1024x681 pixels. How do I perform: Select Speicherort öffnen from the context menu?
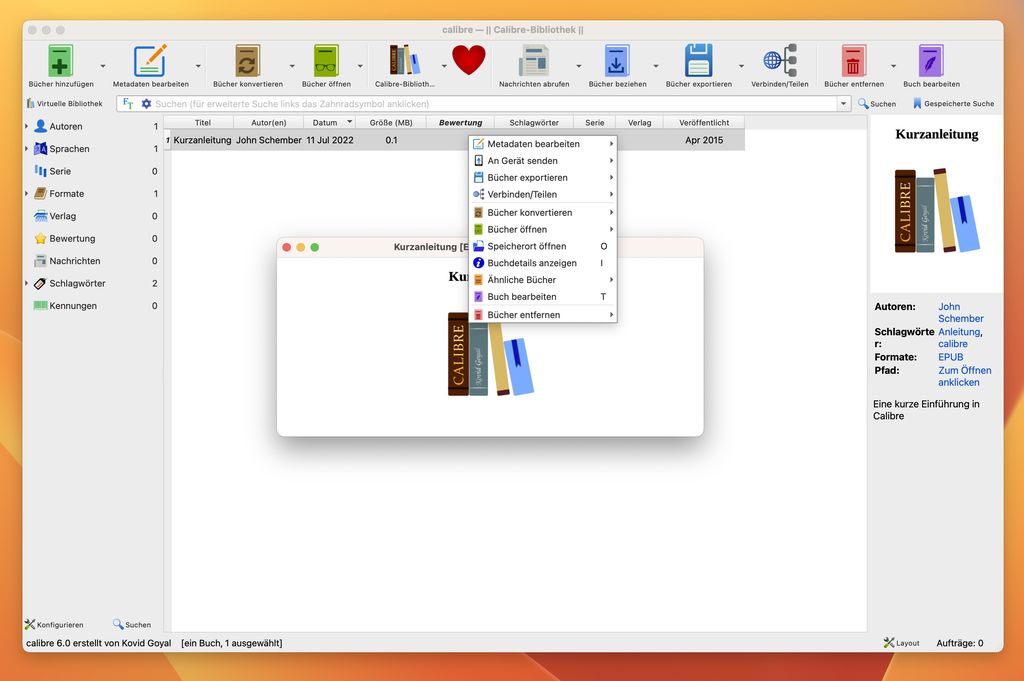[x=527, y=246]
